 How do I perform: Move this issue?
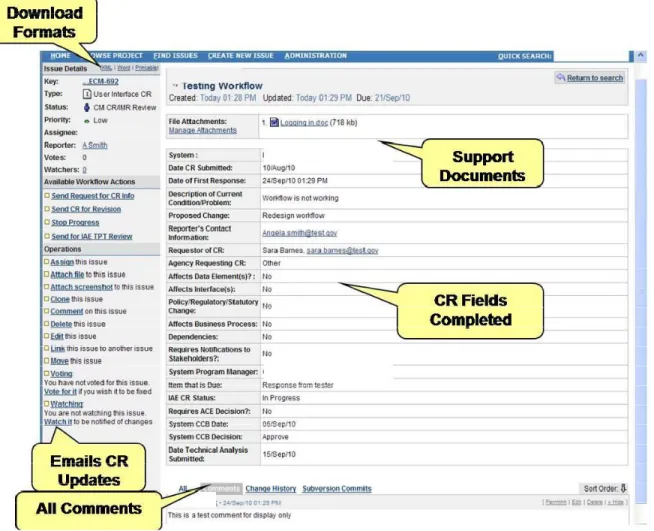(59, 361)
